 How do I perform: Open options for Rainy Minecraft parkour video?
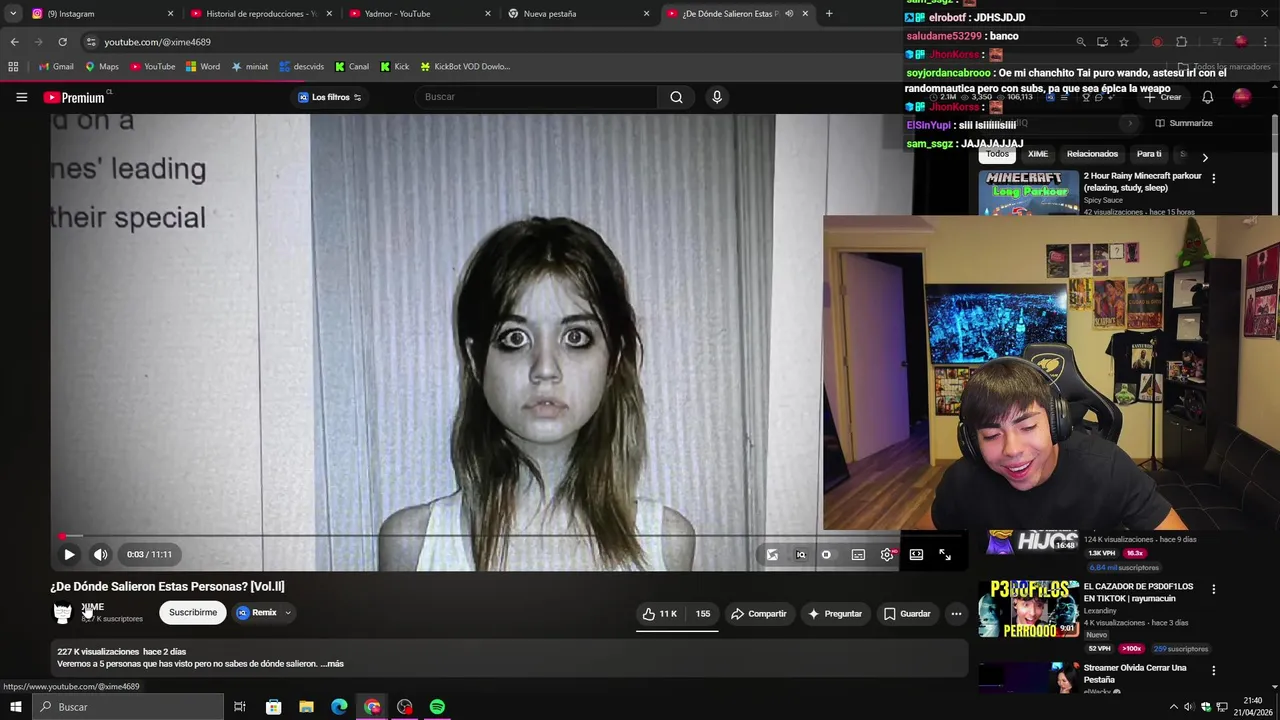1214,178
